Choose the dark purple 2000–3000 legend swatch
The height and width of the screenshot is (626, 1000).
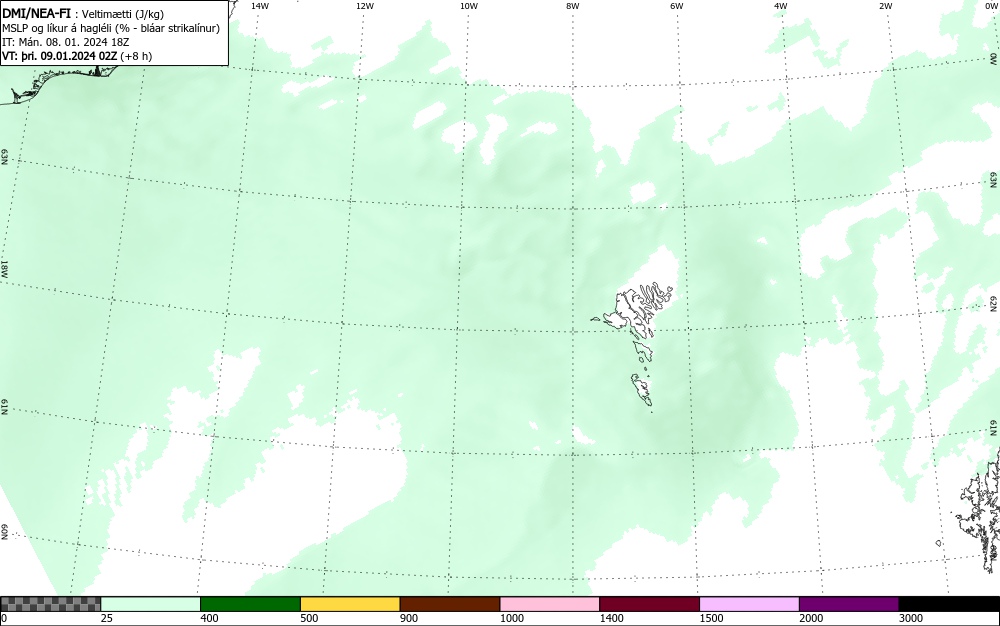tap(849, 604)
